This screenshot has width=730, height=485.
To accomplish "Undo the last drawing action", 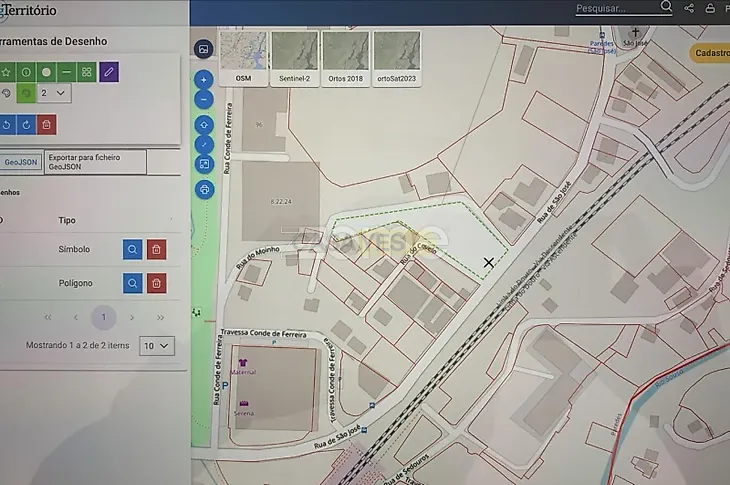I will [7, 125].
